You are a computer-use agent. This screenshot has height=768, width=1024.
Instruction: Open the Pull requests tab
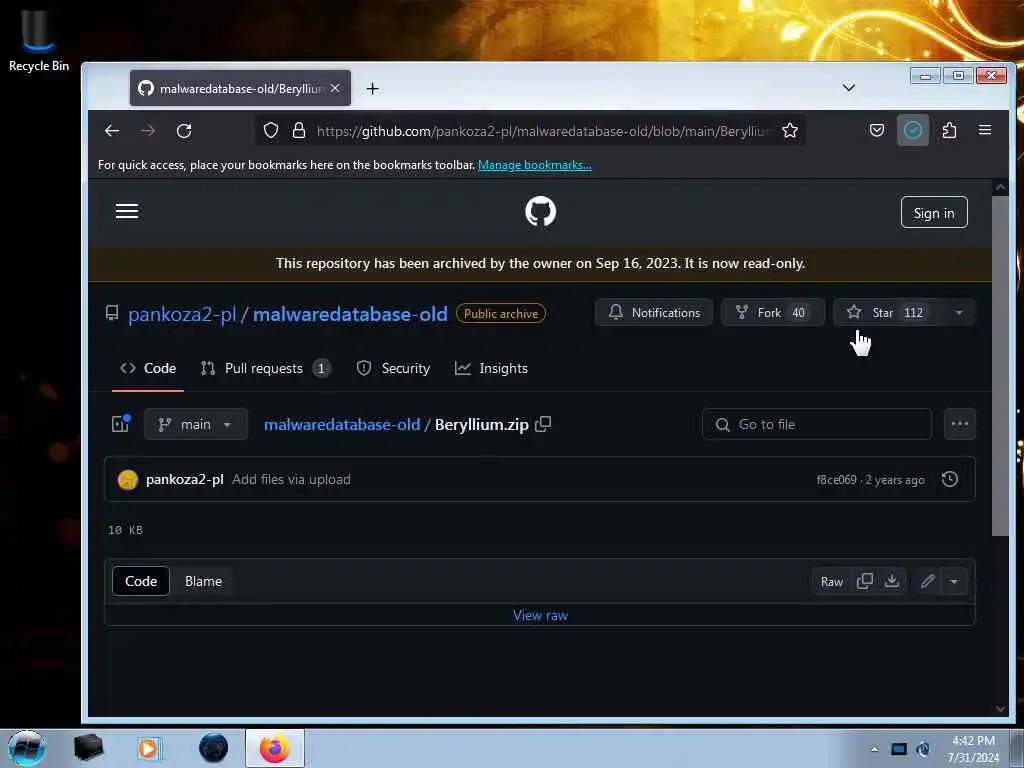[265, 368]
